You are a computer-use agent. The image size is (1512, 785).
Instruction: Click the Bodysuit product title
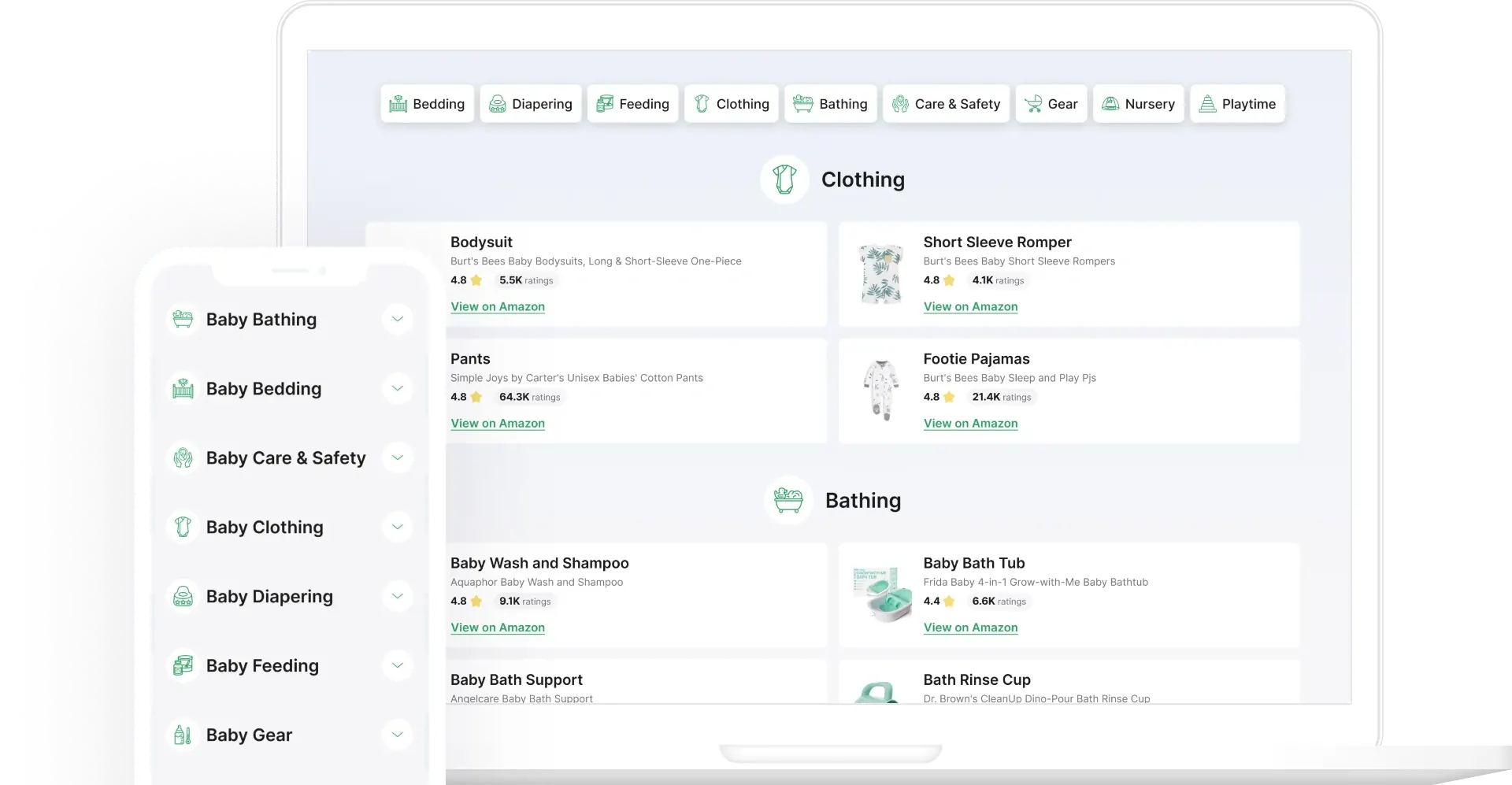coord(481,242)
